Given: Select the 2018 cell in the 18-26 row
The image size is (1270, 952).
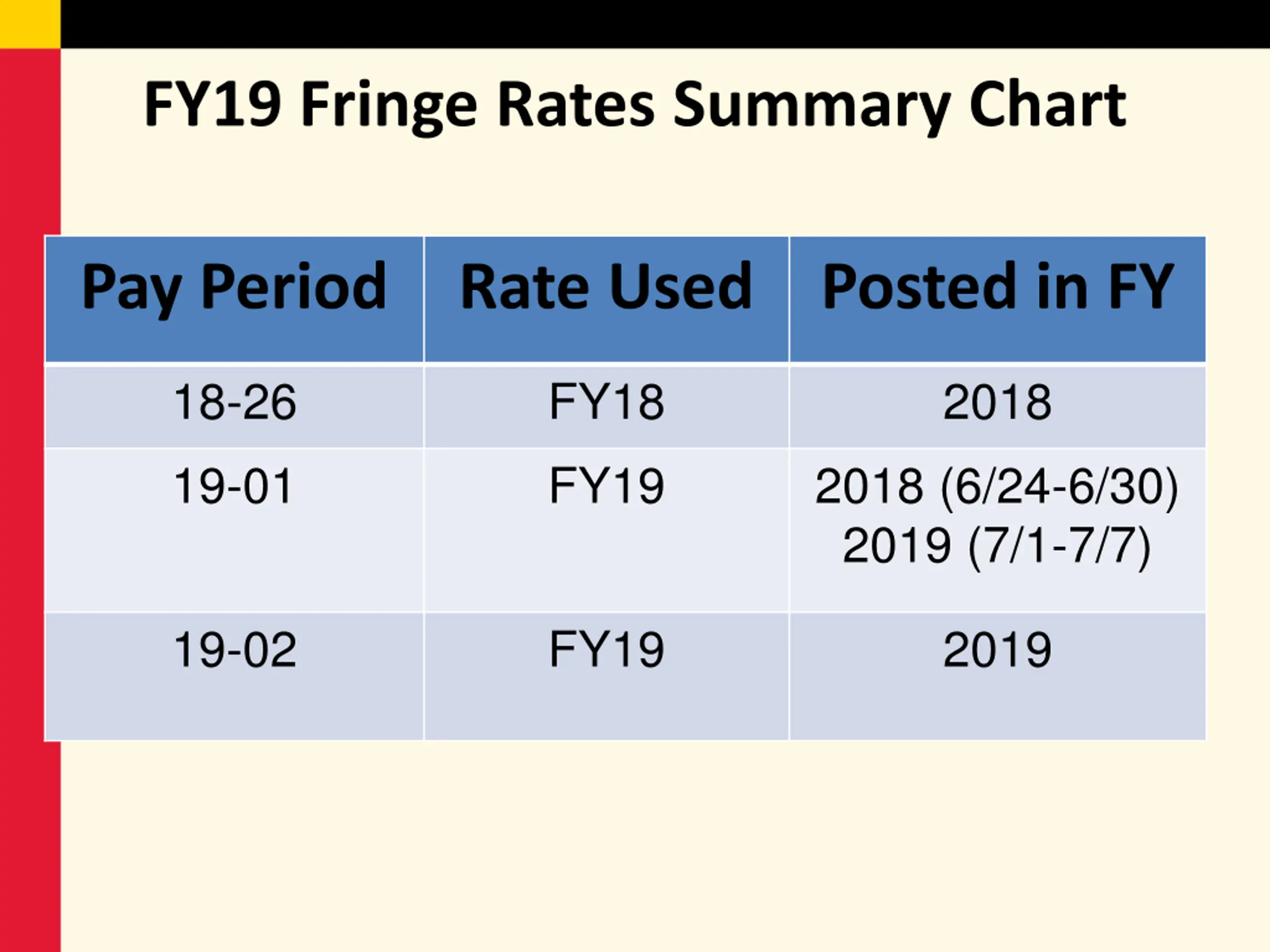Looking at the screenshot, I should click(997, 403).
